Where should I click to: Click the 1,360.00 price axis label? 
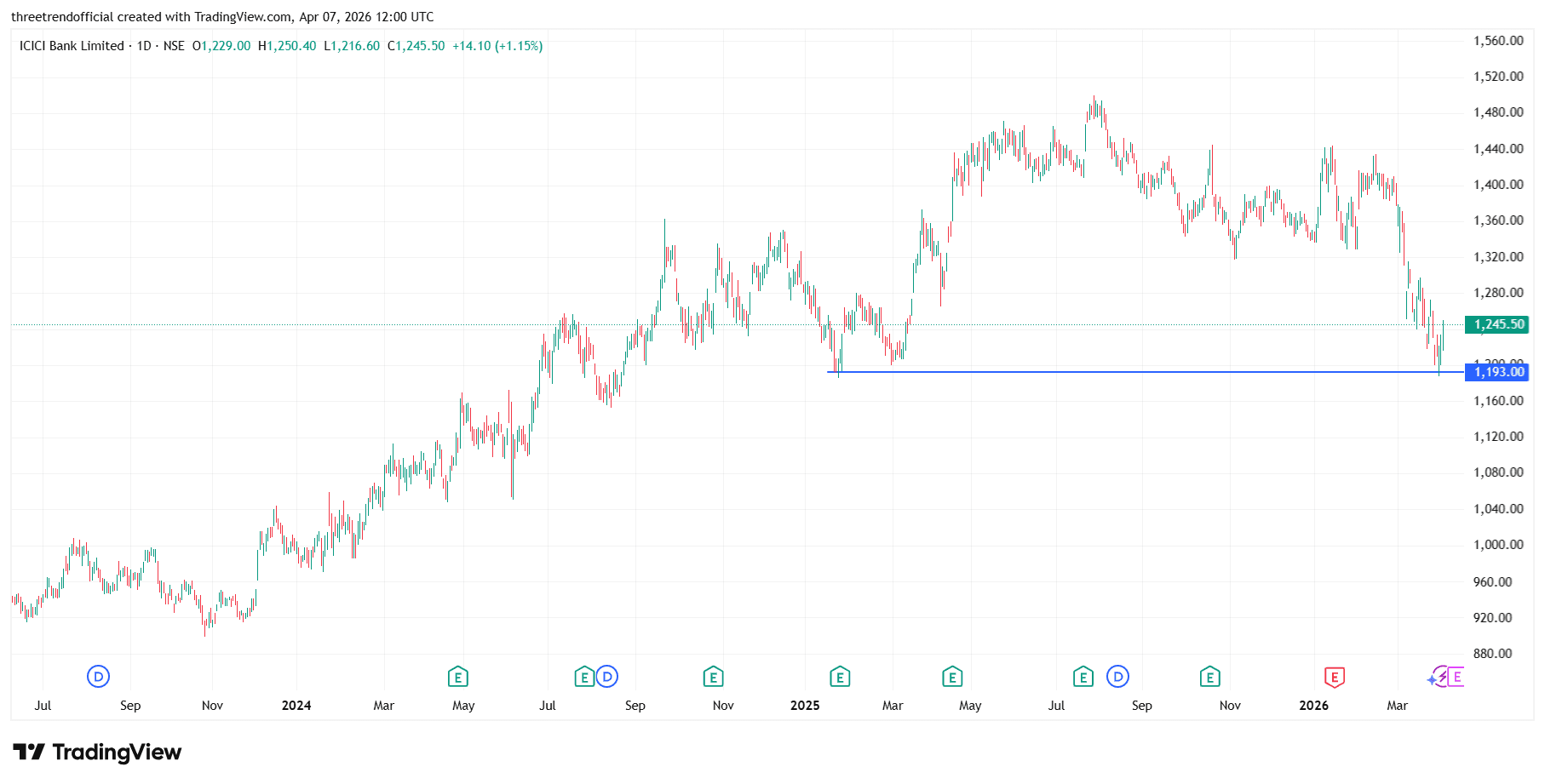pyautogui.click(x=1498, y=220)
